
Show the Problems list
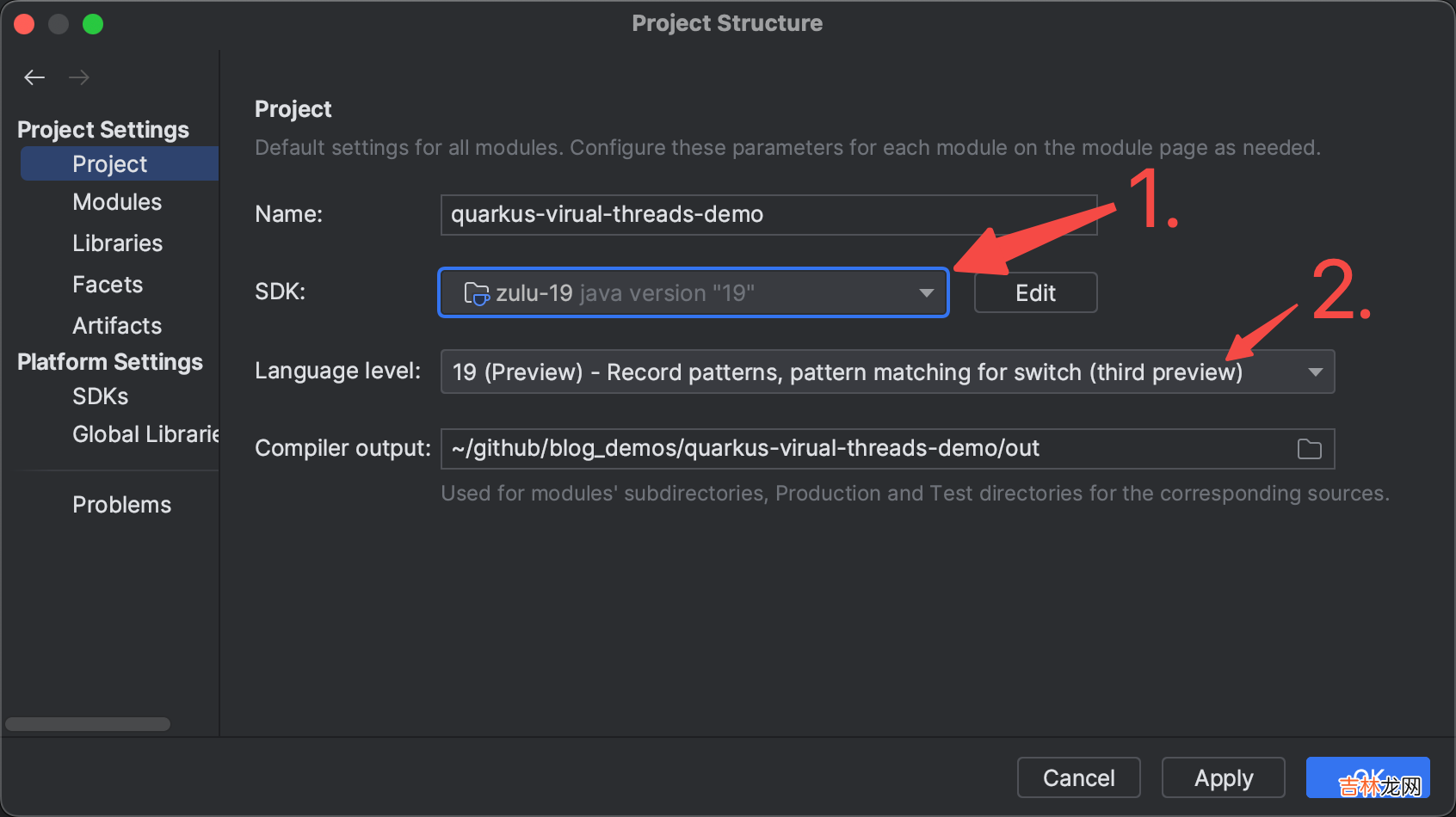[121, 505]
